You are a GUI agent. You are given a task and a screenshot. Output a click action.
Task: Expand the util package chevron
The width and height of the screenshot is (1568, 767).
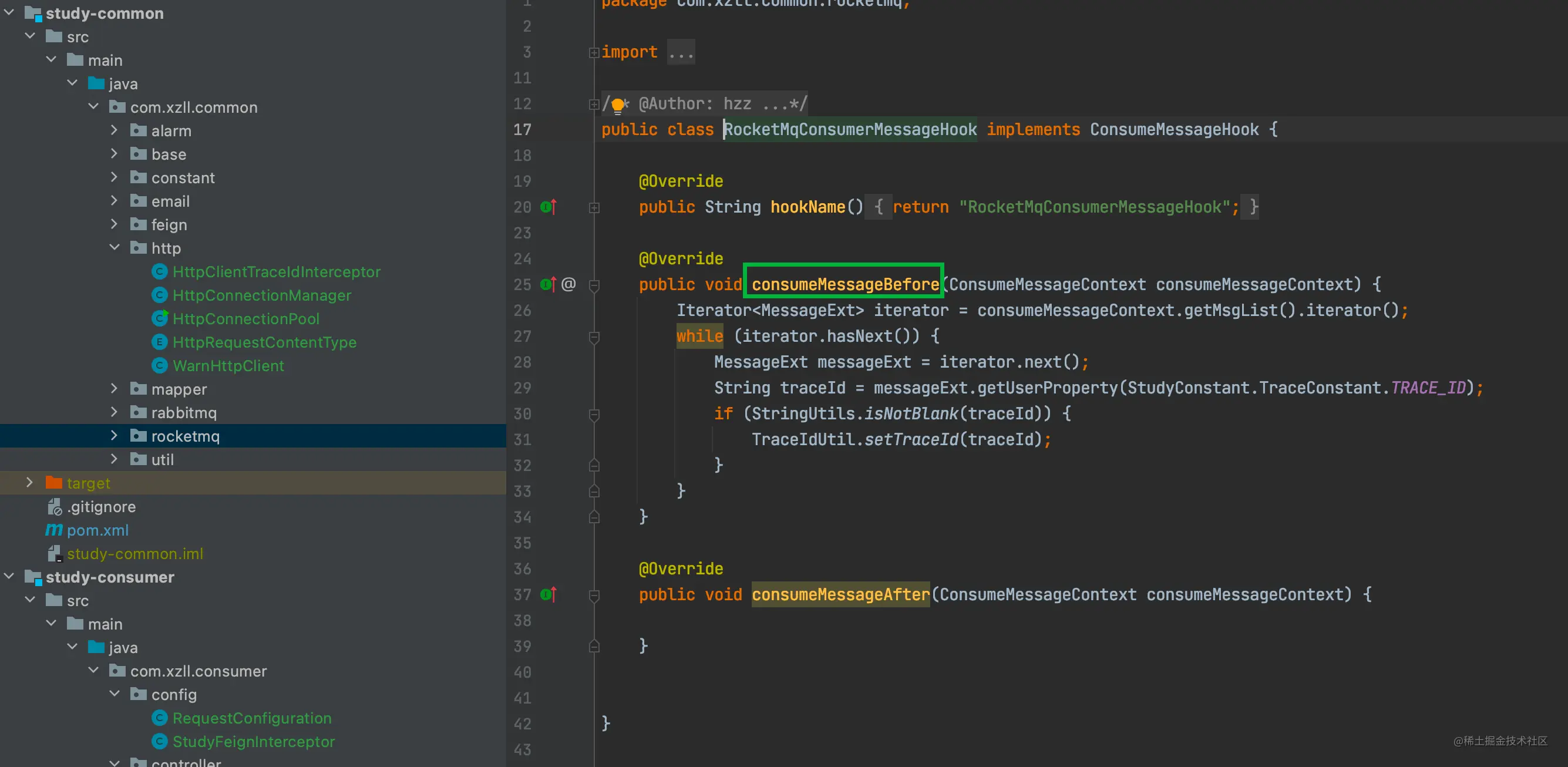pos(114,458)
